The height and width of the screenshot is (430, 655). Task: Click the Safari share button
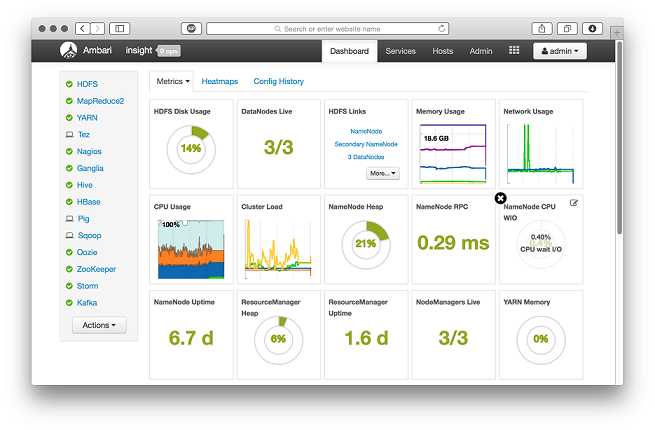tap(542, 28)
